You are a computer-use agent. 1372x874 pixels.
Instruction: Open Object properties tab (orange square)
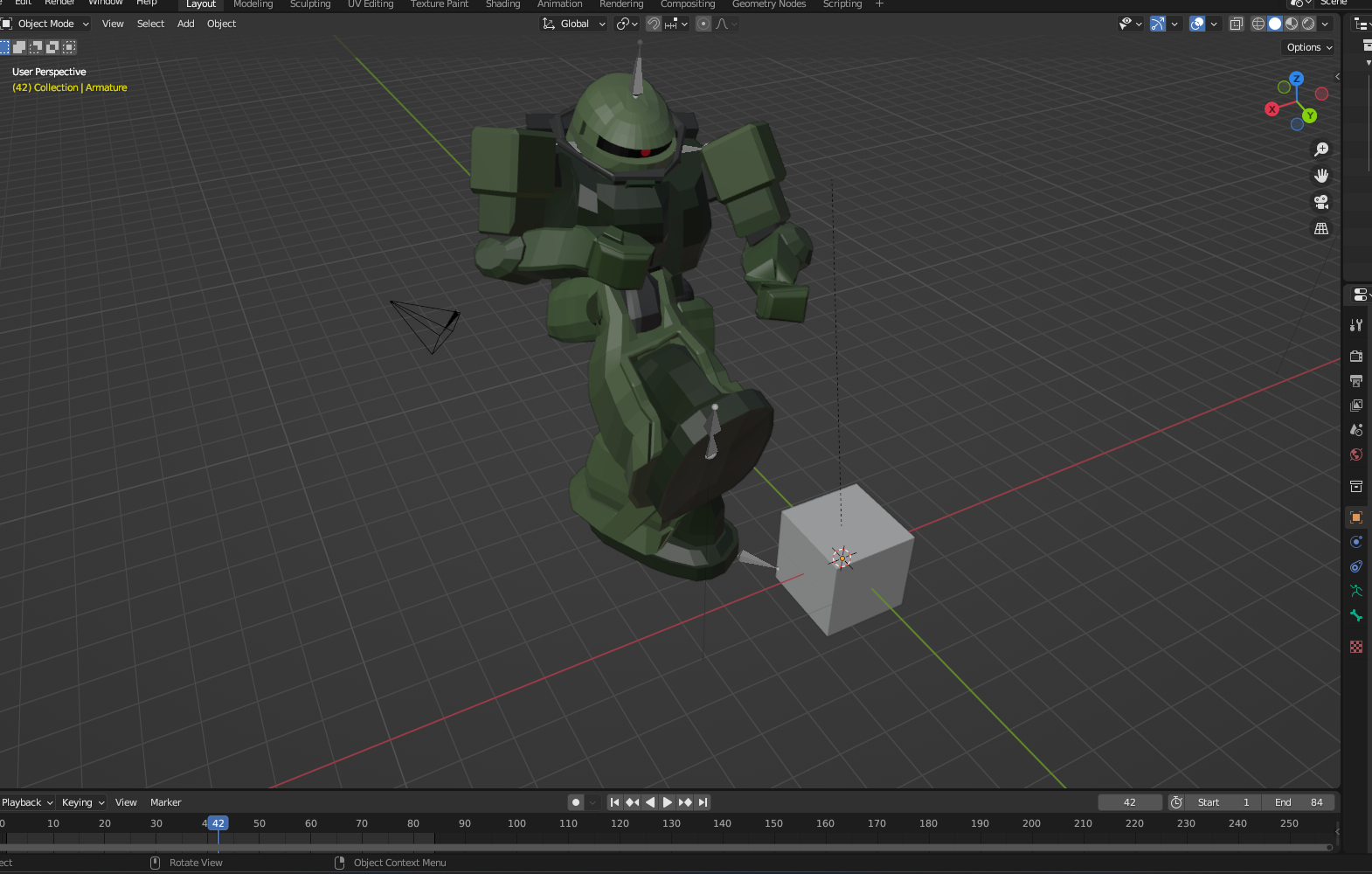coord(1356,517)
